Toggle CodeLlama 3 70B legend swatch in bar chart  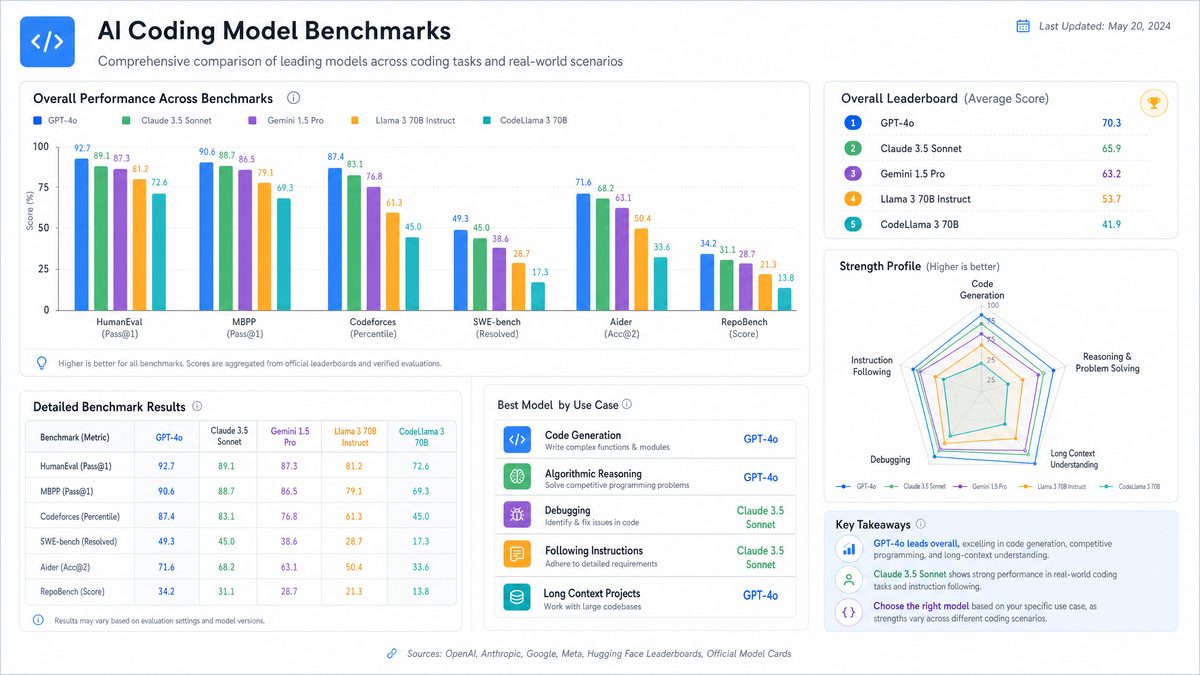pos(486,120)
